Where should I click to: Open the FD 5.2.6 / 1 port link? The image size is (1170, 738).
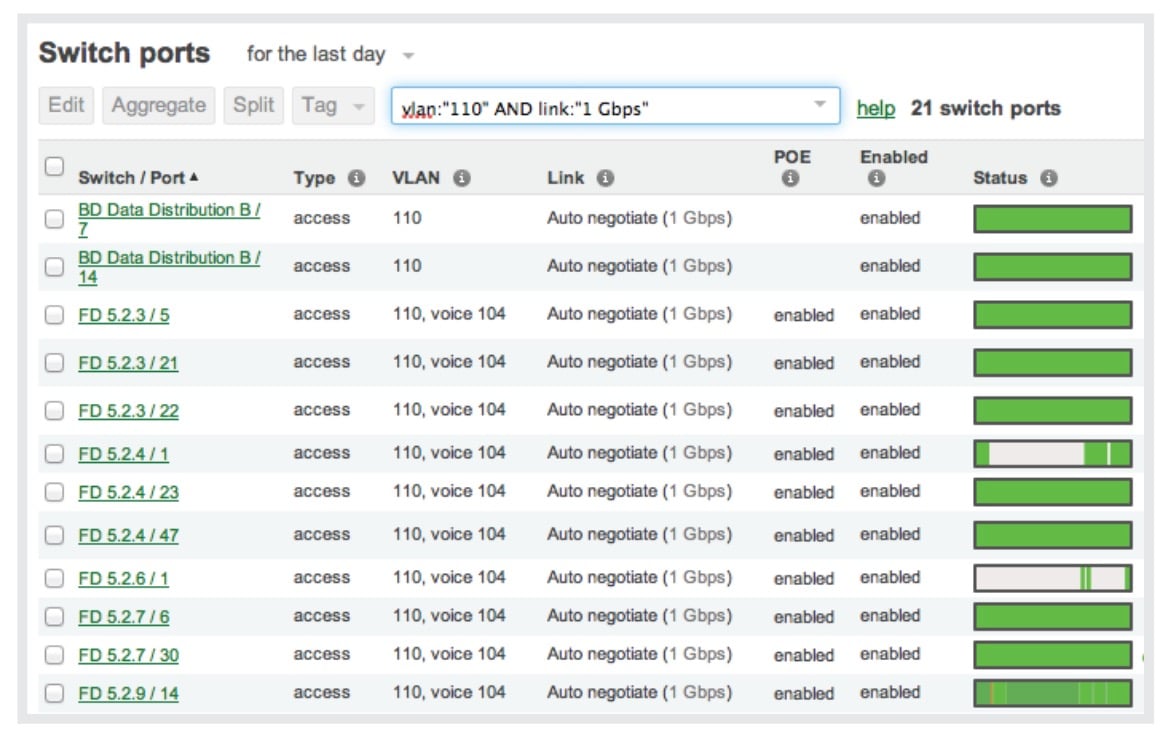pos(123,578)
